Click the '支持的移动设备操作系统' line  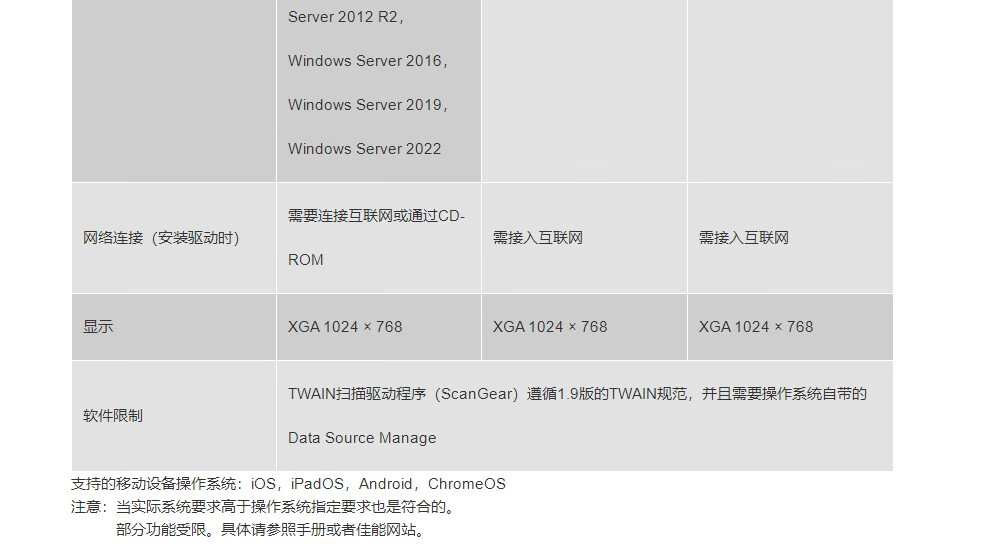pos(288,484)
